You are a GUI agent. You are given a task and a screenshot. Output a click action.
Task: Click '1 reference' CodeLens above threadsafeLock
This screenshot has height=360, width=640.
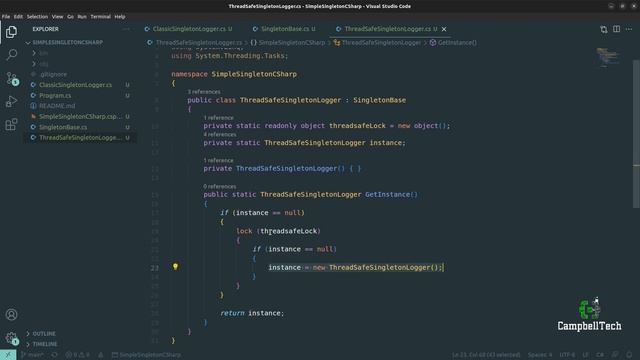coord(218,118)
